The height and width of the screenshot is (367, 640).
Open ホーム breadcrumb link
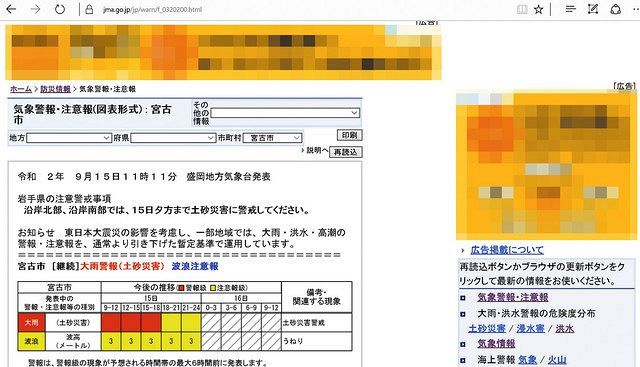pyautogui.click(x=21, y=89)
